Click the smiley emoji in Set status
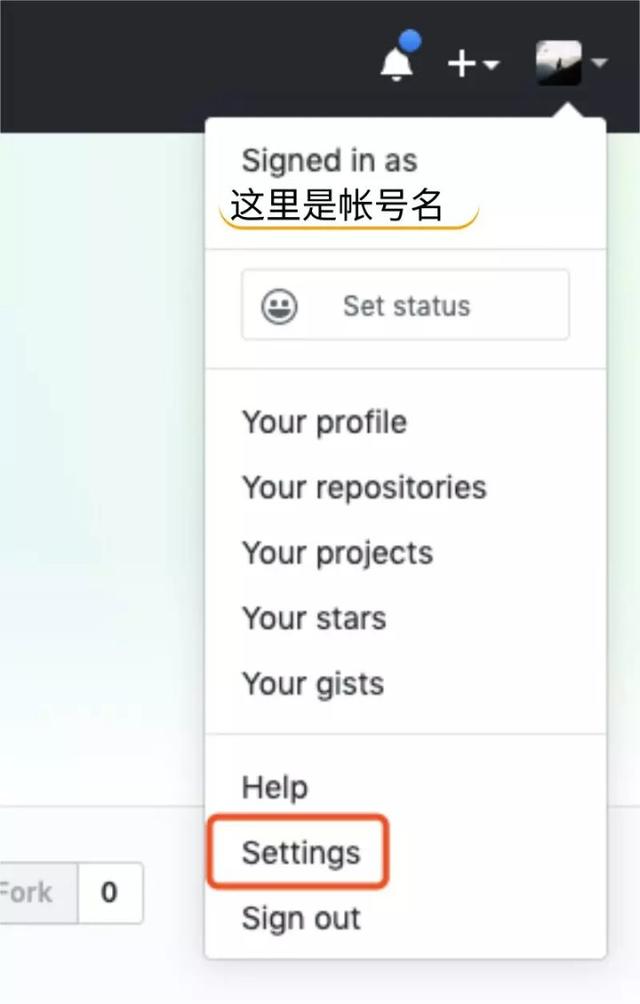The height and width of the screenshot is (1004, 640). (x=280, y=305)
